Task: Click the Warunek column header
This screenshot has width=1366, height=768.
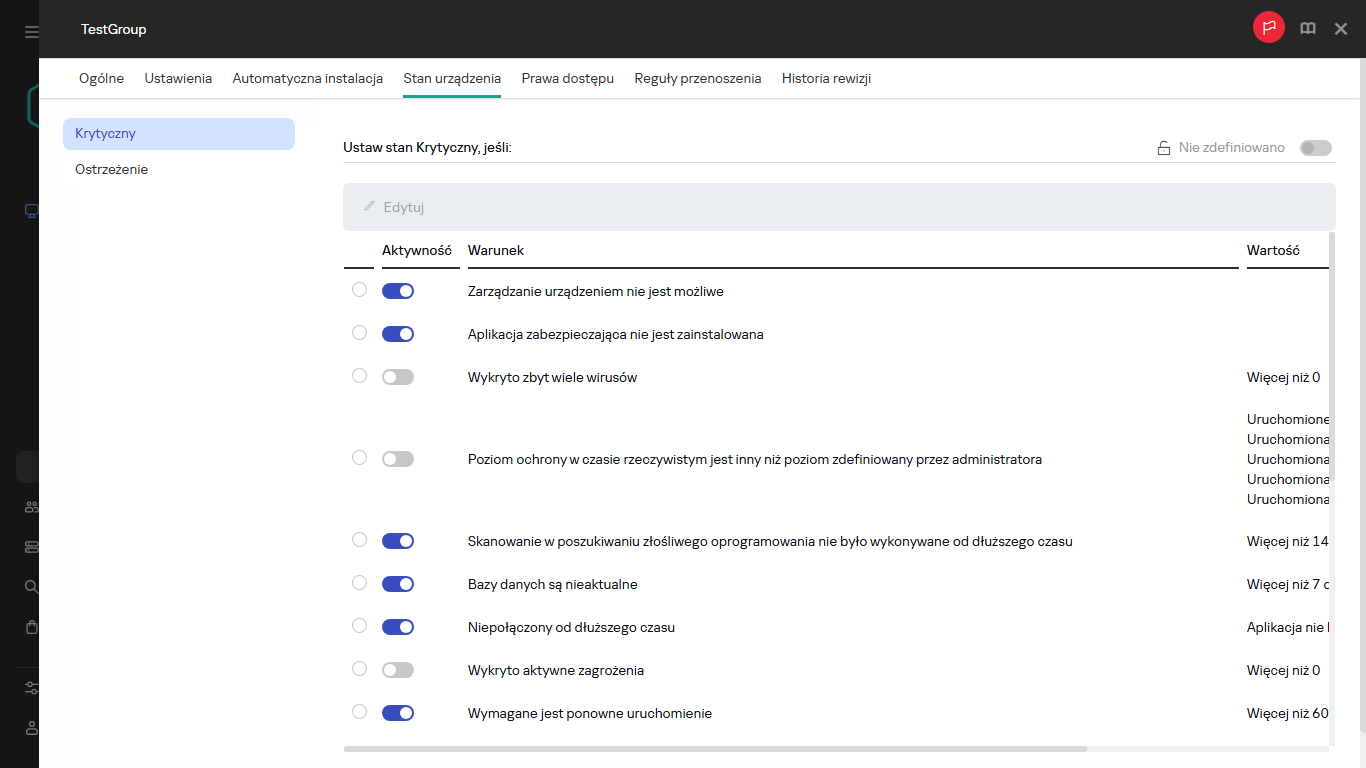Action: [496, 250]
